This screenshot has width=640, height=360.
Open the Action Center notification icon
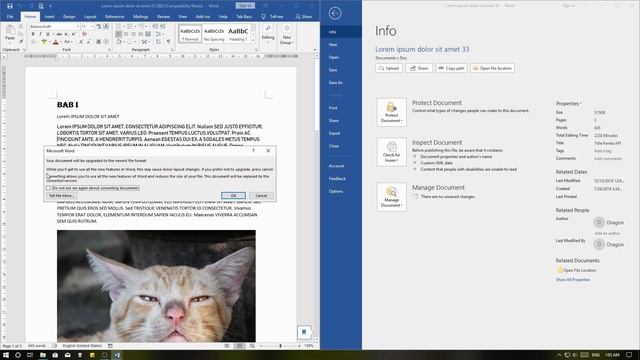(x=629, y=355)
